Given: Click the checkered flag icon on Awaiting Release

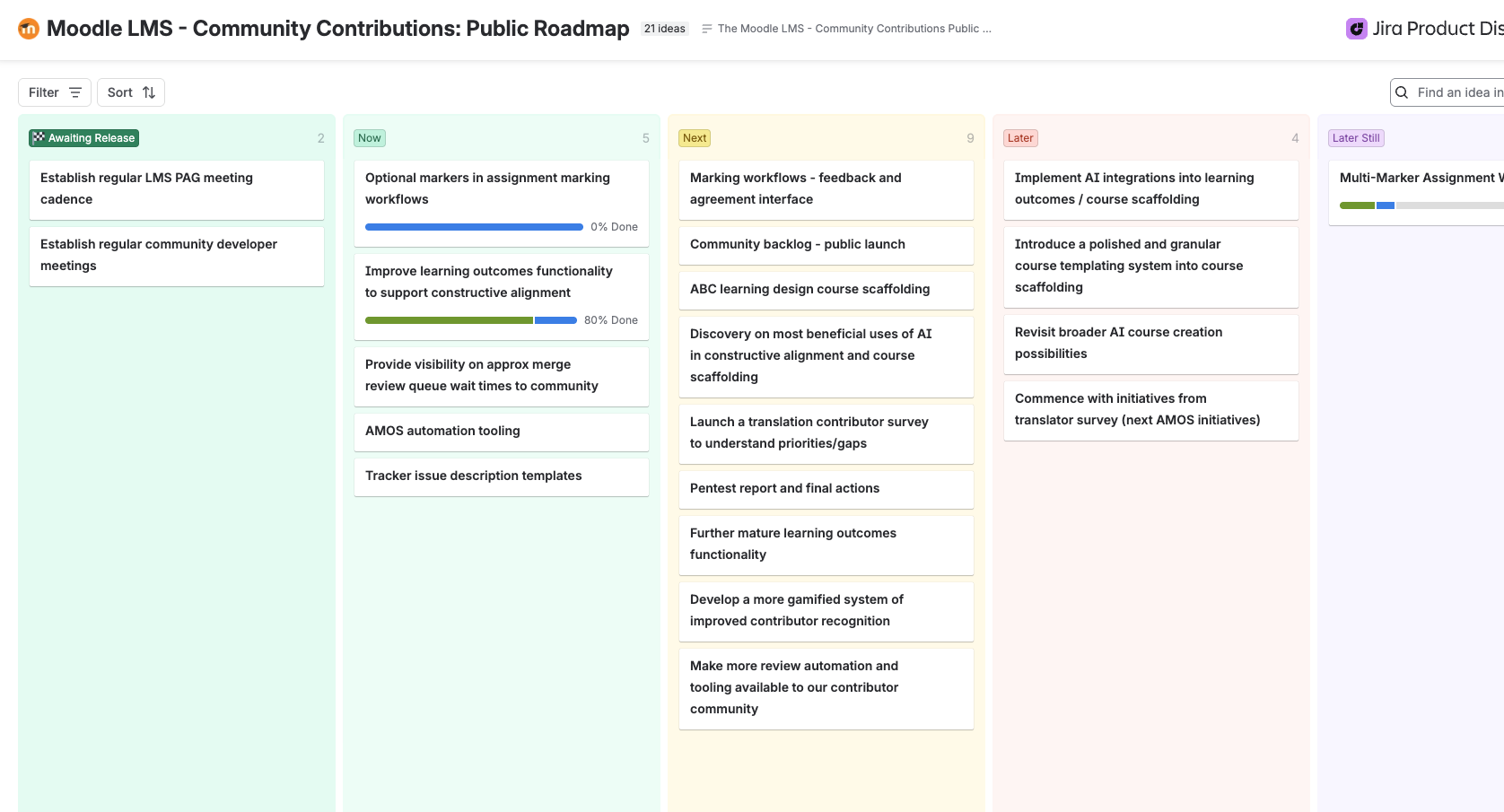Looking at the screenshot, I should coord(39,138).
